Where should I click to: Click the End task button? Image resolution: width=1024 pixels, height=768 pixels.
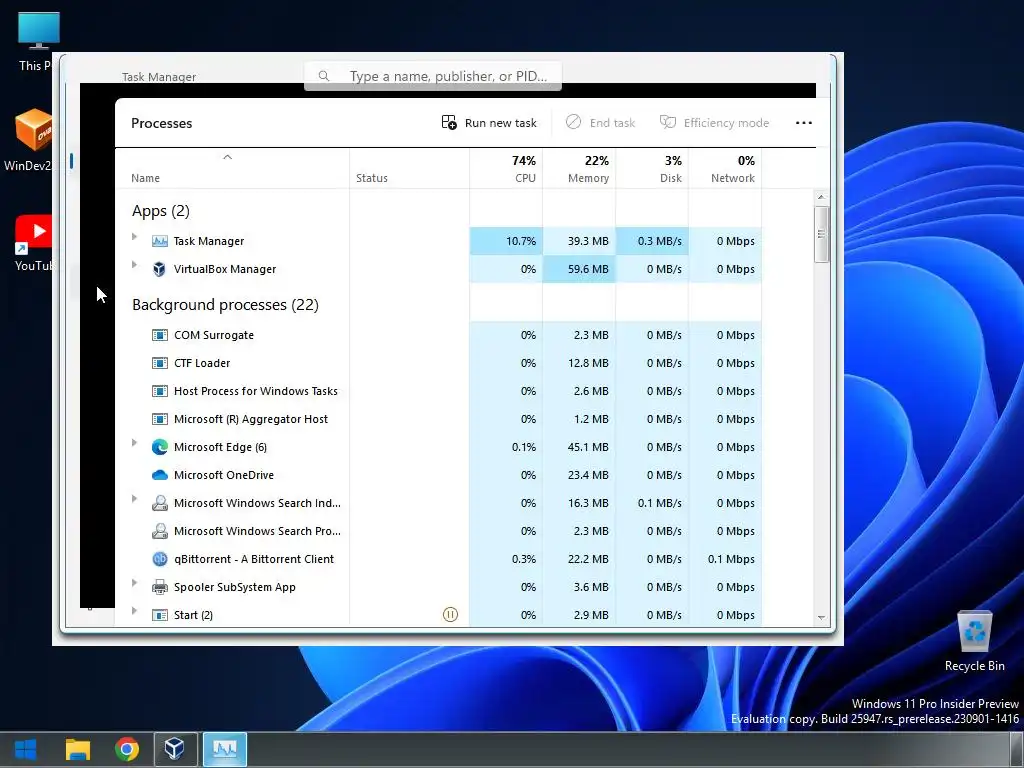click(600, 123)
